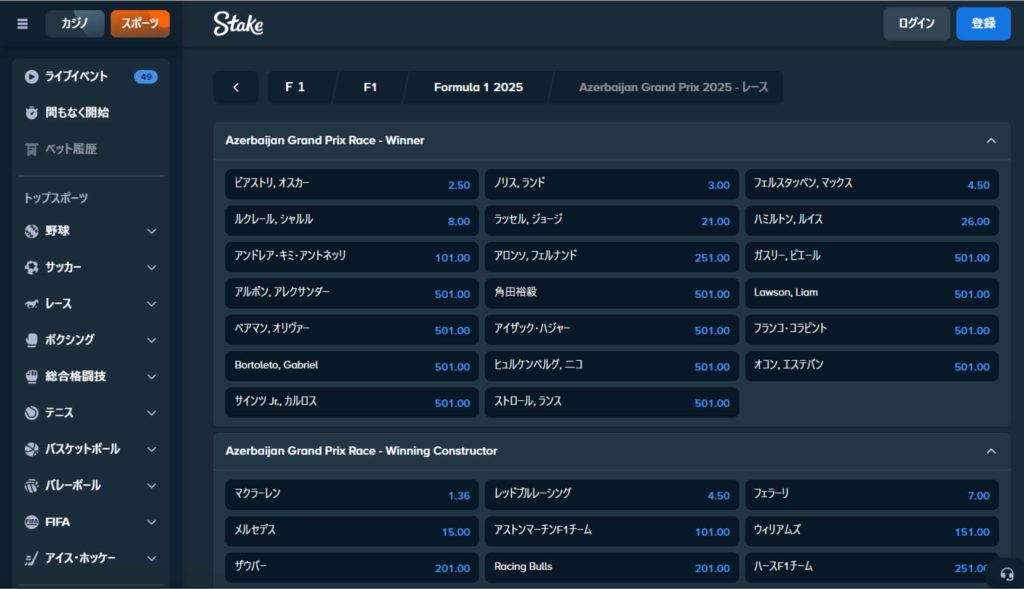Click the racing (レース) horse icon

(31, 304)
